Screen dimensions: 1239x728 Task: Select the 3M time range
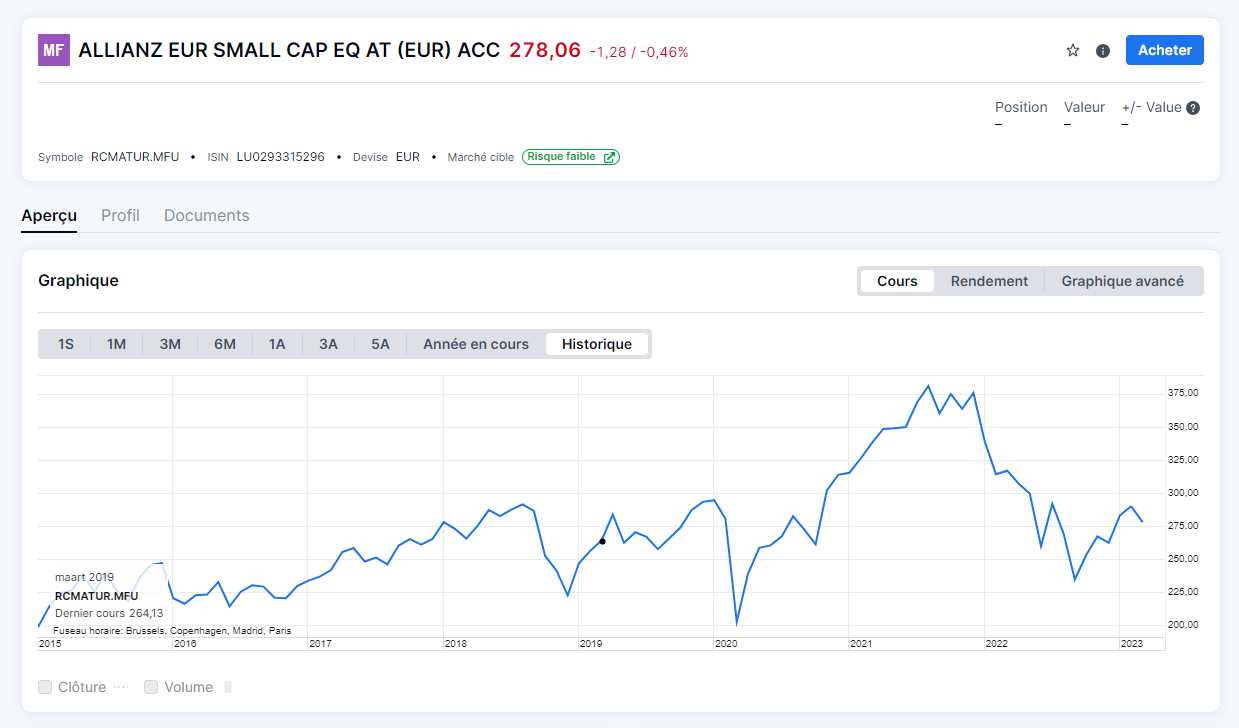(170, 344)
